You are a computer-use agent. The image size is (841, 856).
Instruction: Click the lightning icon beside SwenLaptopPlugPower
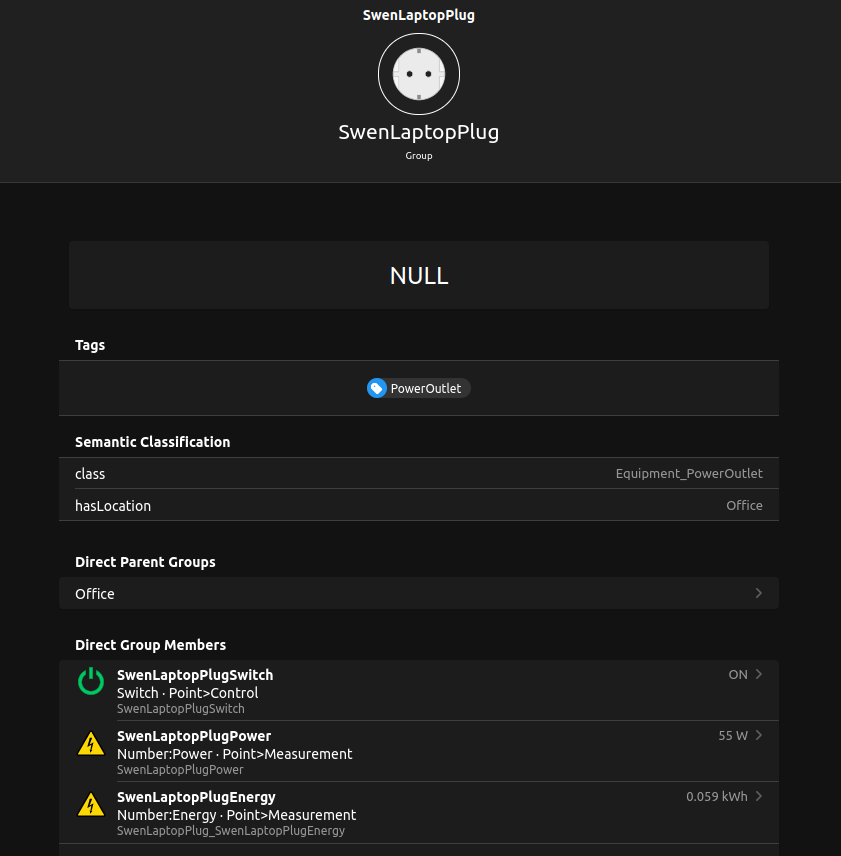click(x=91, y=744)
